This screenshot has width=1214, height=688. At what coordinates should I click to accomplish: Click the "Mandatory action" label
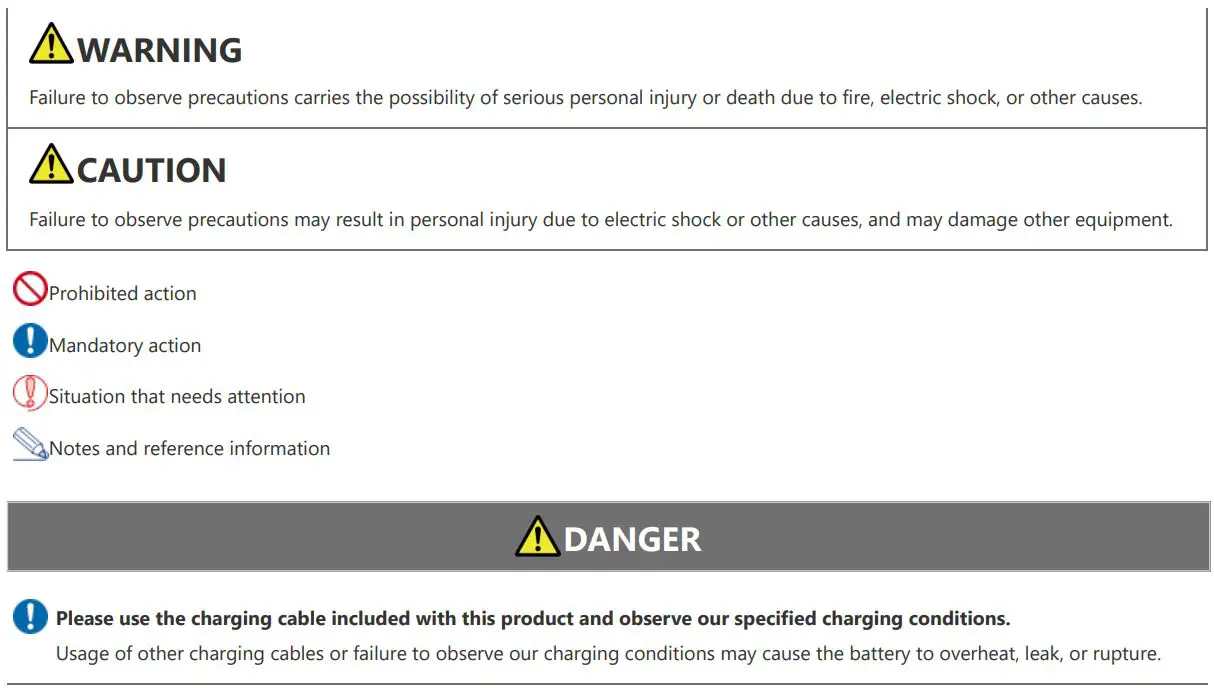coord(125,346)
